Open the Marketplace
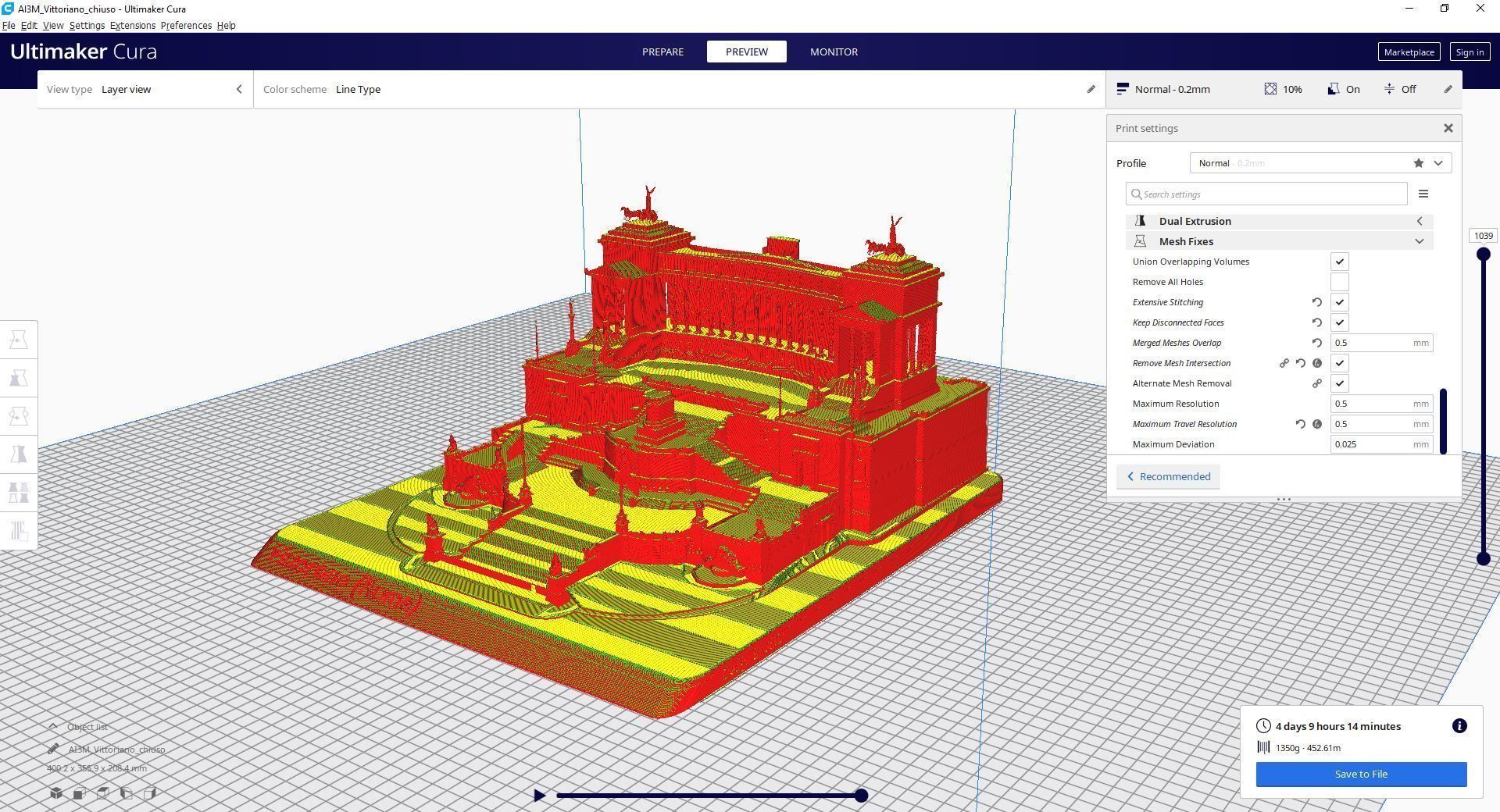Screen dimensions: 1500x812 (x=1409, y=52)
